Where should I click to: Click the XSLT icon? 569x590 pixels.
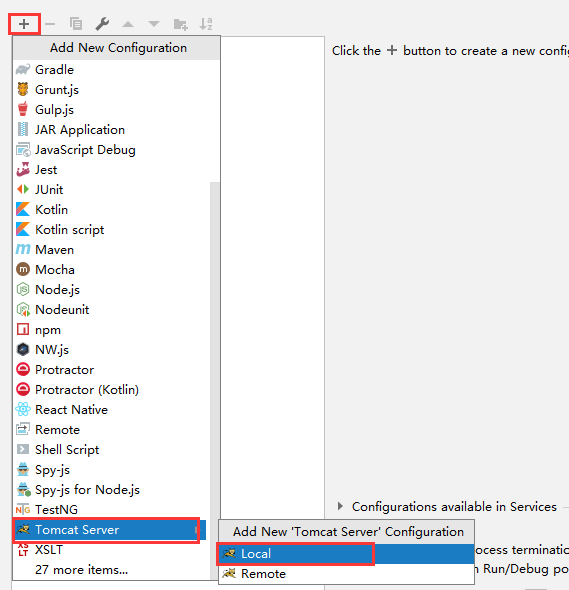coord(23,549)
